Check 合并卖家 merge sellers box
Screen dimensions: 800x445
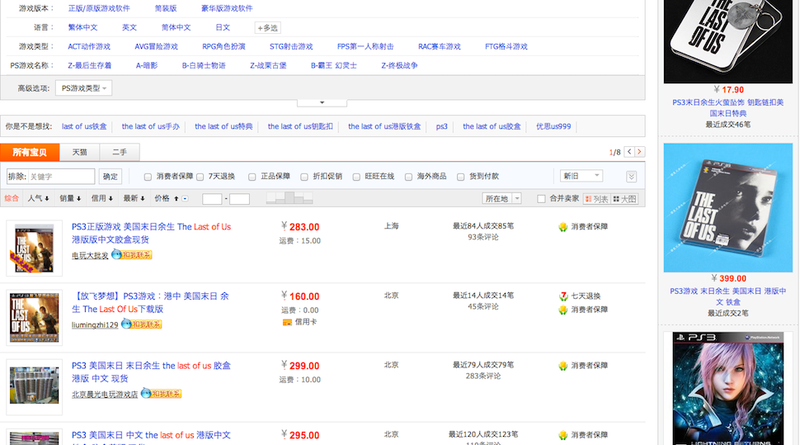541,199
